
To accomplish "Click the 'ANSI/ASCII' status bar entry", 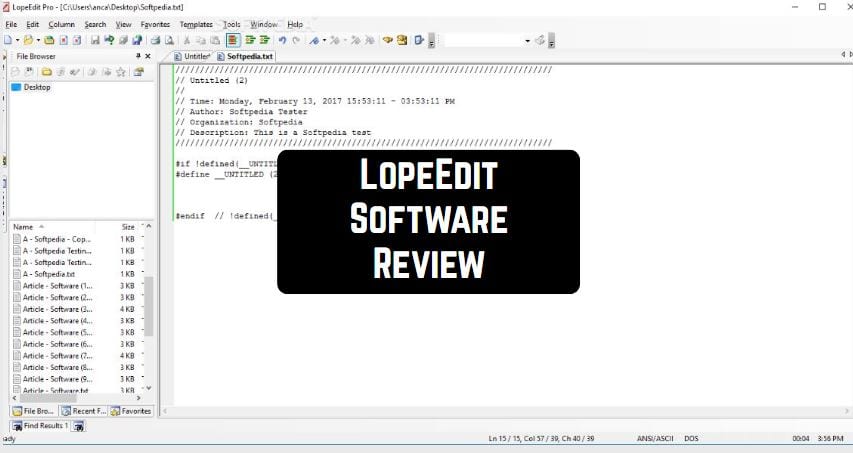I will pyautogui.click(x=655, y=438).
